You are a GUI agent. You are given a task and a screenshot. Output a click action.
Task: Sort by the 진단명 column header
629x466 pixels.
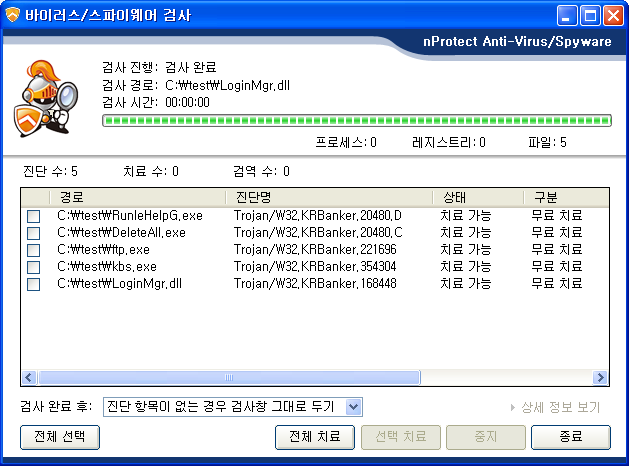(329, 197)
